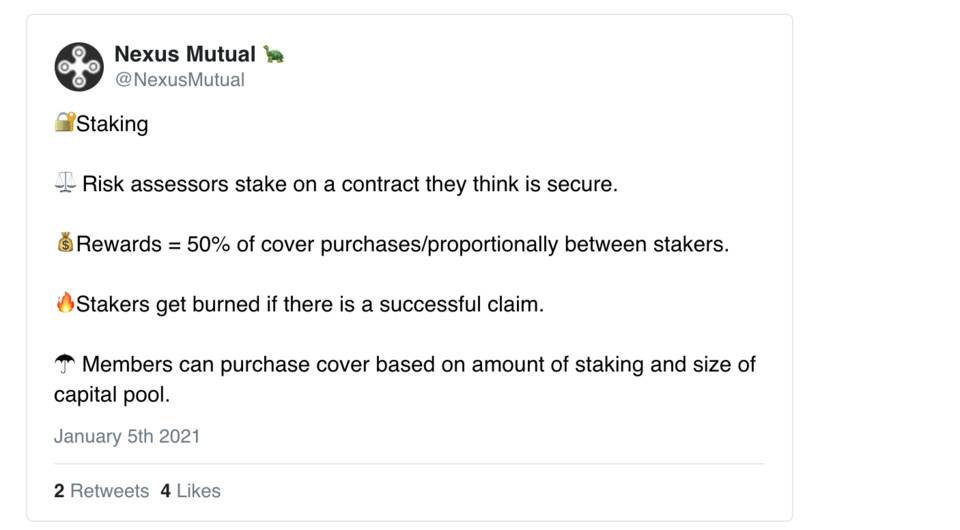View the 2 Retweets list
This screenshot has width=960, height=530.
click(x=101, y=491)
